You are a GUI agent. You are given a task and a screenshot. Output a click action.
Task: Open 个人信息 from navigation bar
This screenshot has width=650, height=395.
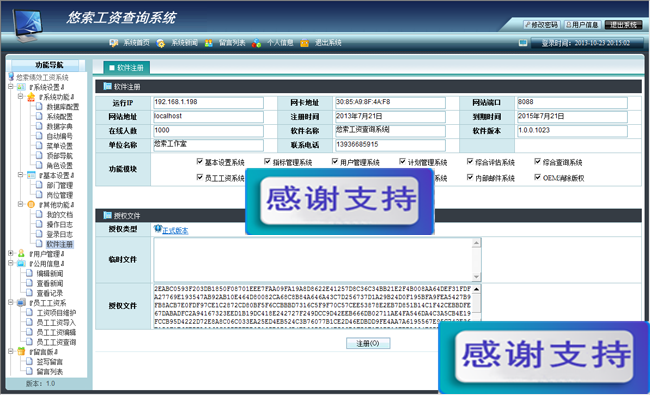[x=280, y=43]
